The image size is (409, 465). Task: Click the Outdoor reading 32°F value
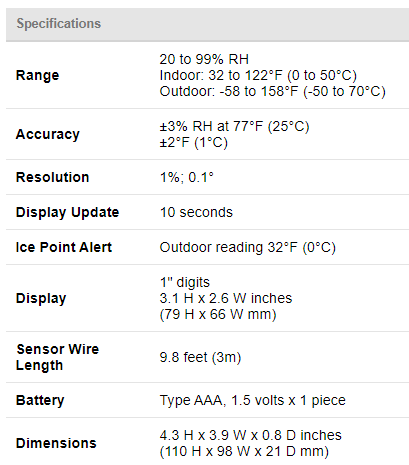[248, 248]
